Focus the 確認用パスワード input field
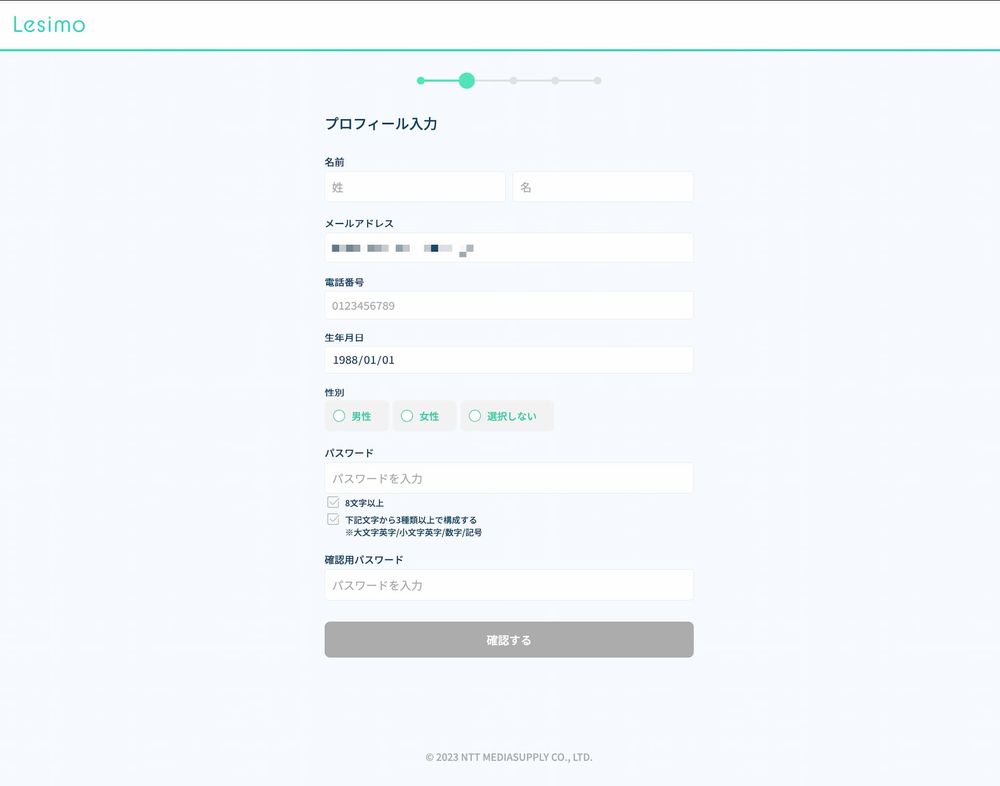 pyautogui.click(x=508, y=585)
